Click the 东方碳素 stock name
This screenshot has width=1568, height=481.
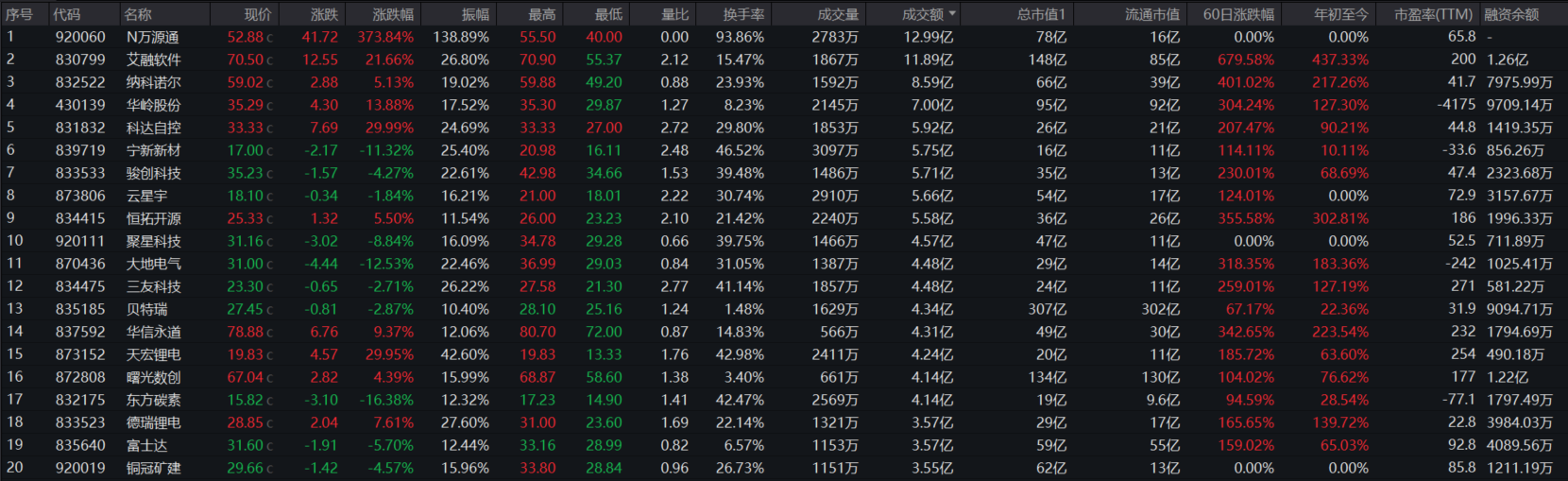tap(154, 400)
